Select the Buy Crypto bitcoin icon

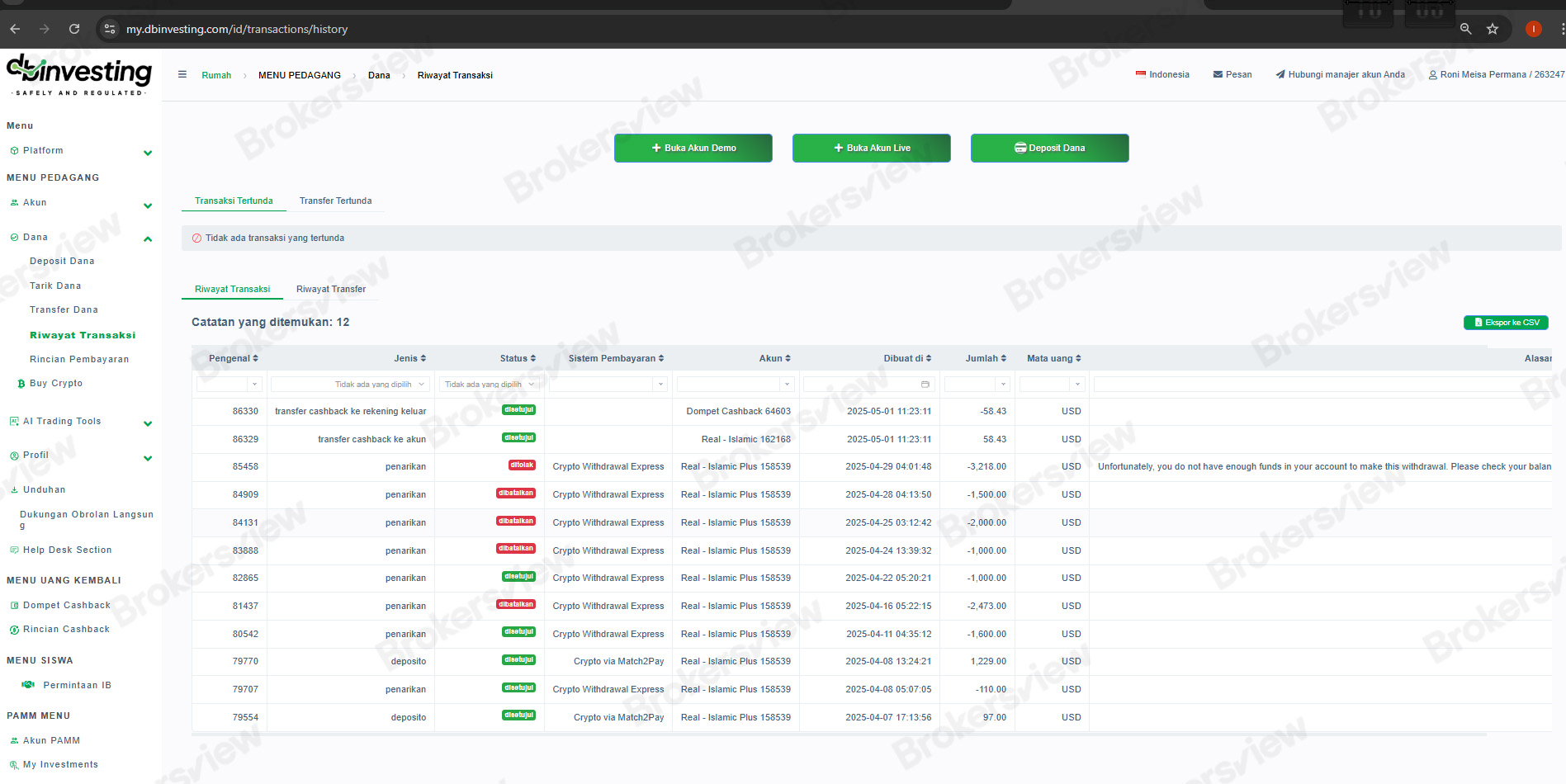[20, 383]
